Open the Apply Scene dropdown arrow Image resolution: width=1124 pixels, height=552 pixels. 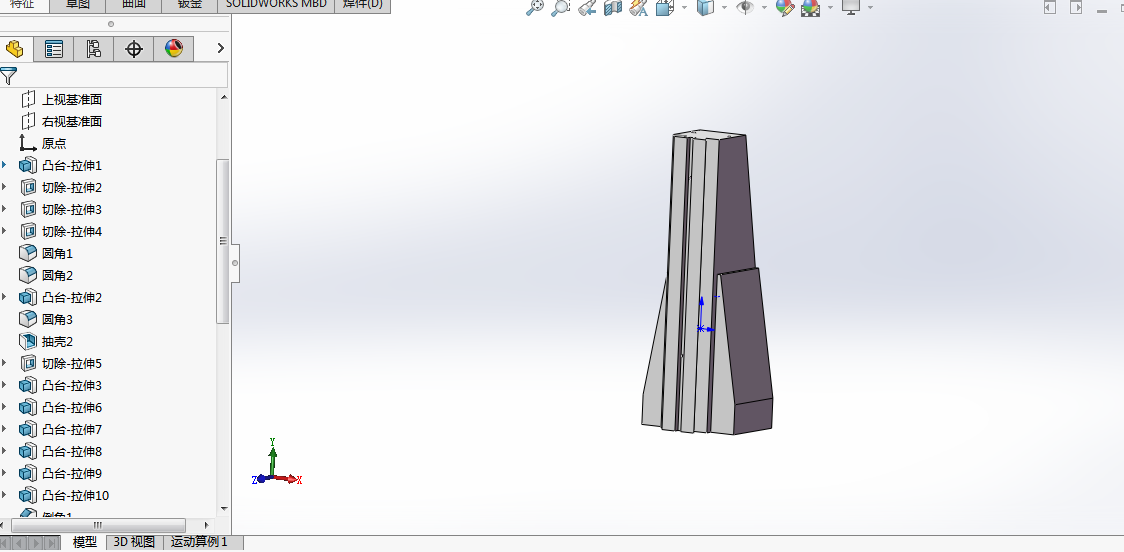tap(830, 8)
